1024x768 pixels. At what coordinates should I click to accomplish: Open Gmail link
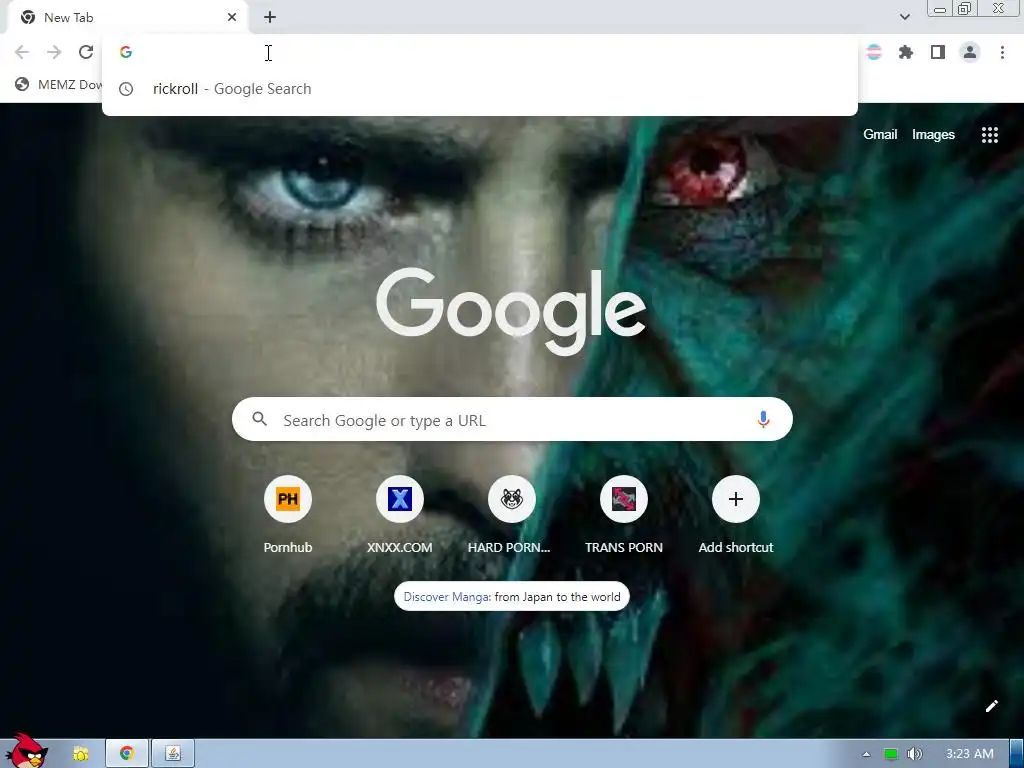coord(880,135)
